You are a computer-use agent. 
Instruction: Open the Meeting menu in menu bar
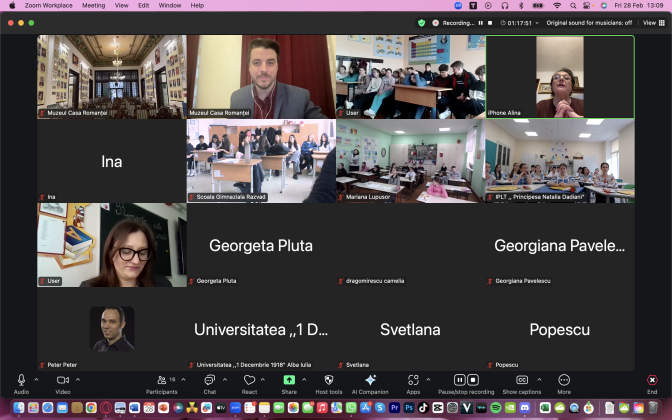[93, 5]
